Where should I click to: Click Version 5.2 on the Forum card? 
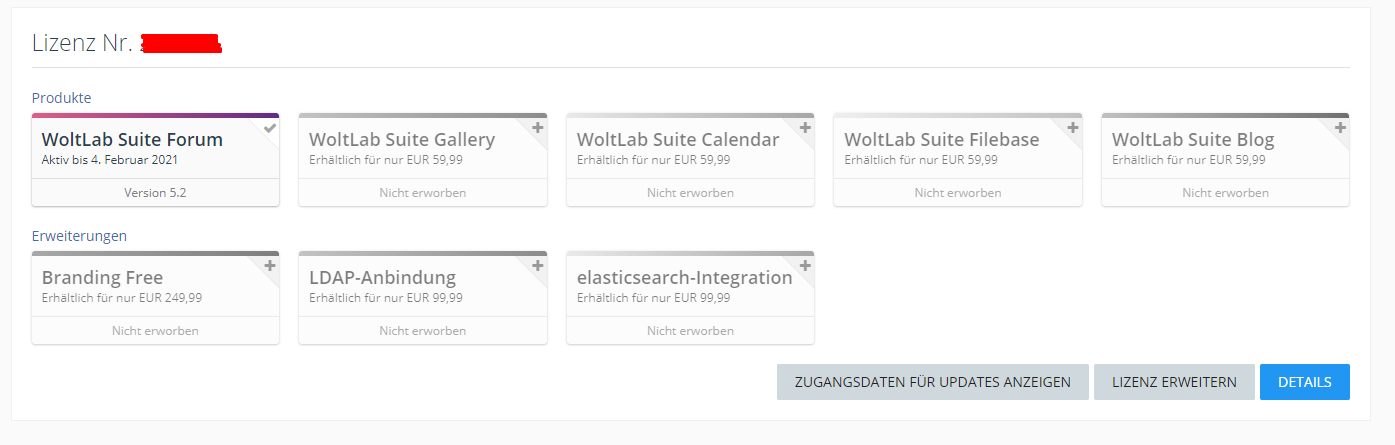(155, 193)
